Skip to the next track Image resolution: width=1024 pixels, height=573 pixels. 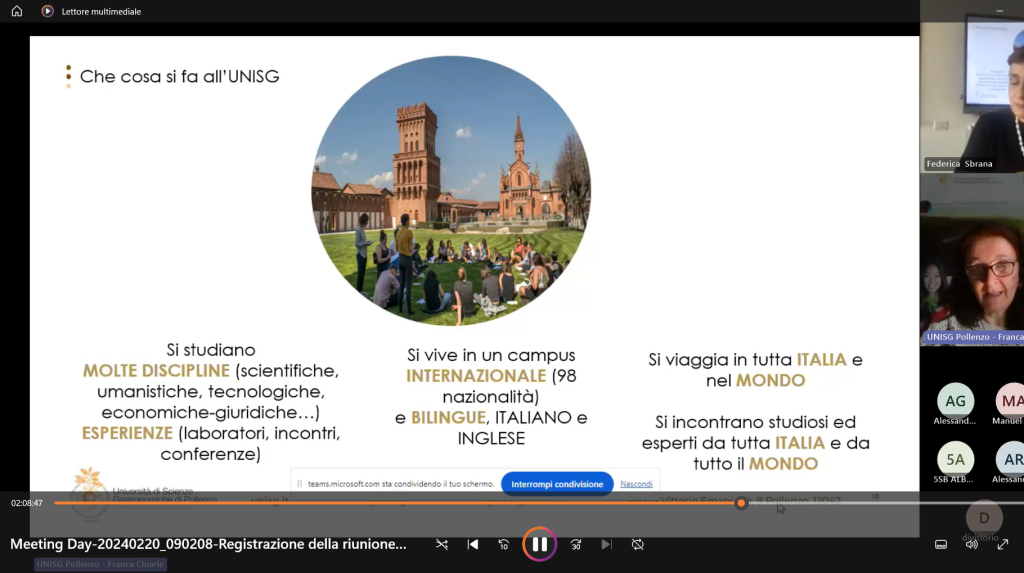coord(607,544)
